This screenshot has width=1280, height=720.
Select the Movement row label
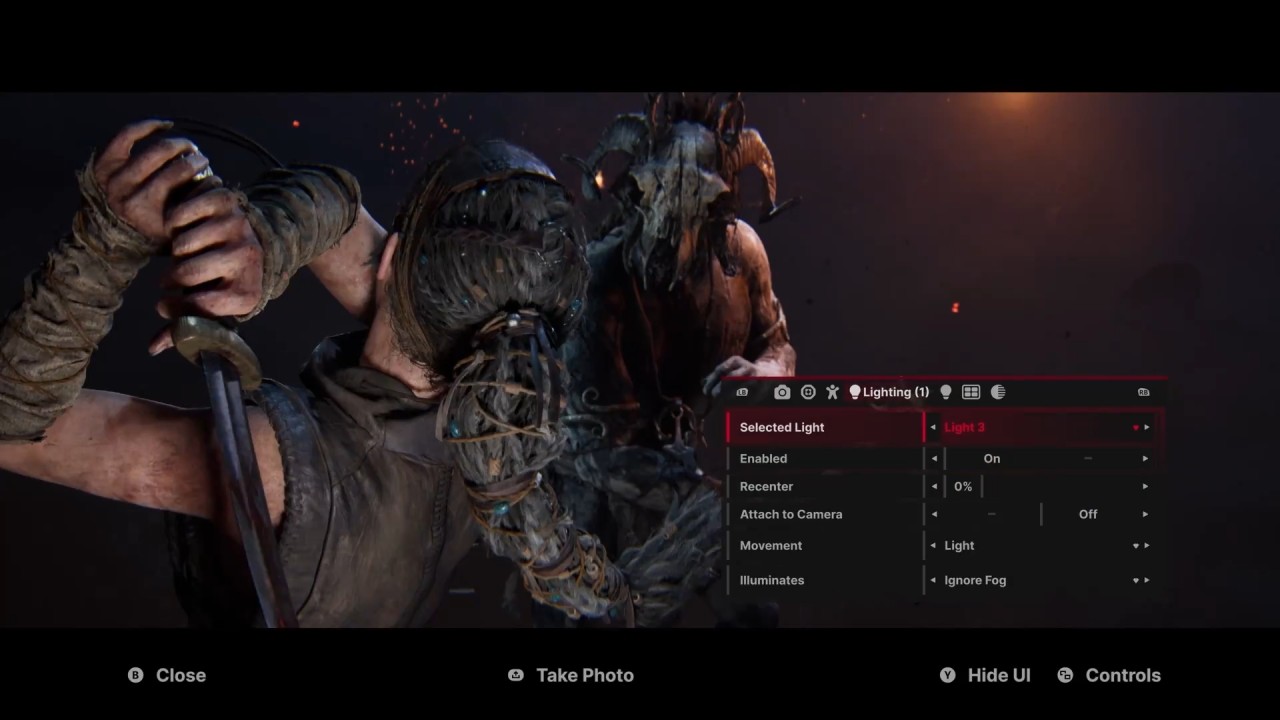click(x=771, y=545)
